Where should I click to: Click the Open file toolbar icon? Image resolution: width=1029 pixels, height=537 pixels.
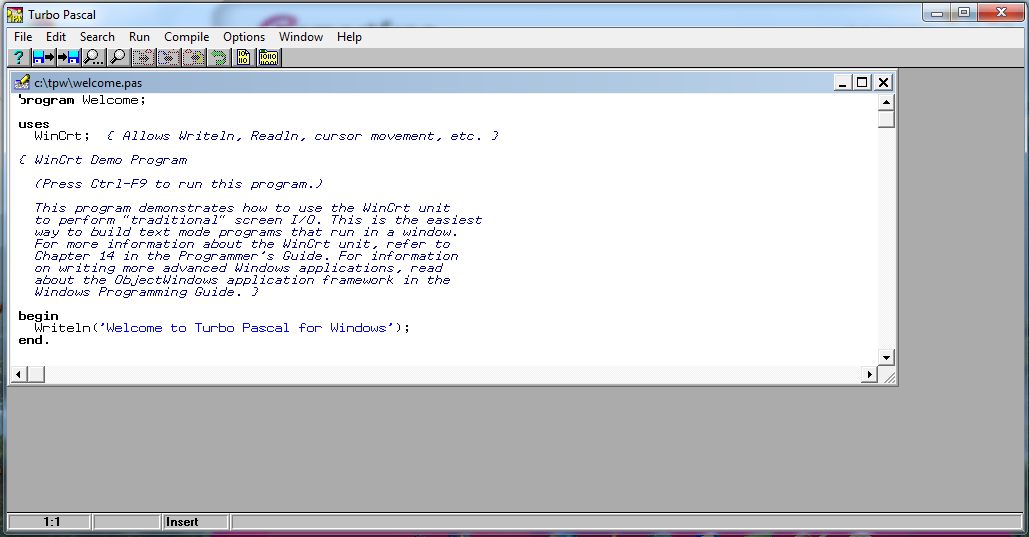pos(43,58)
